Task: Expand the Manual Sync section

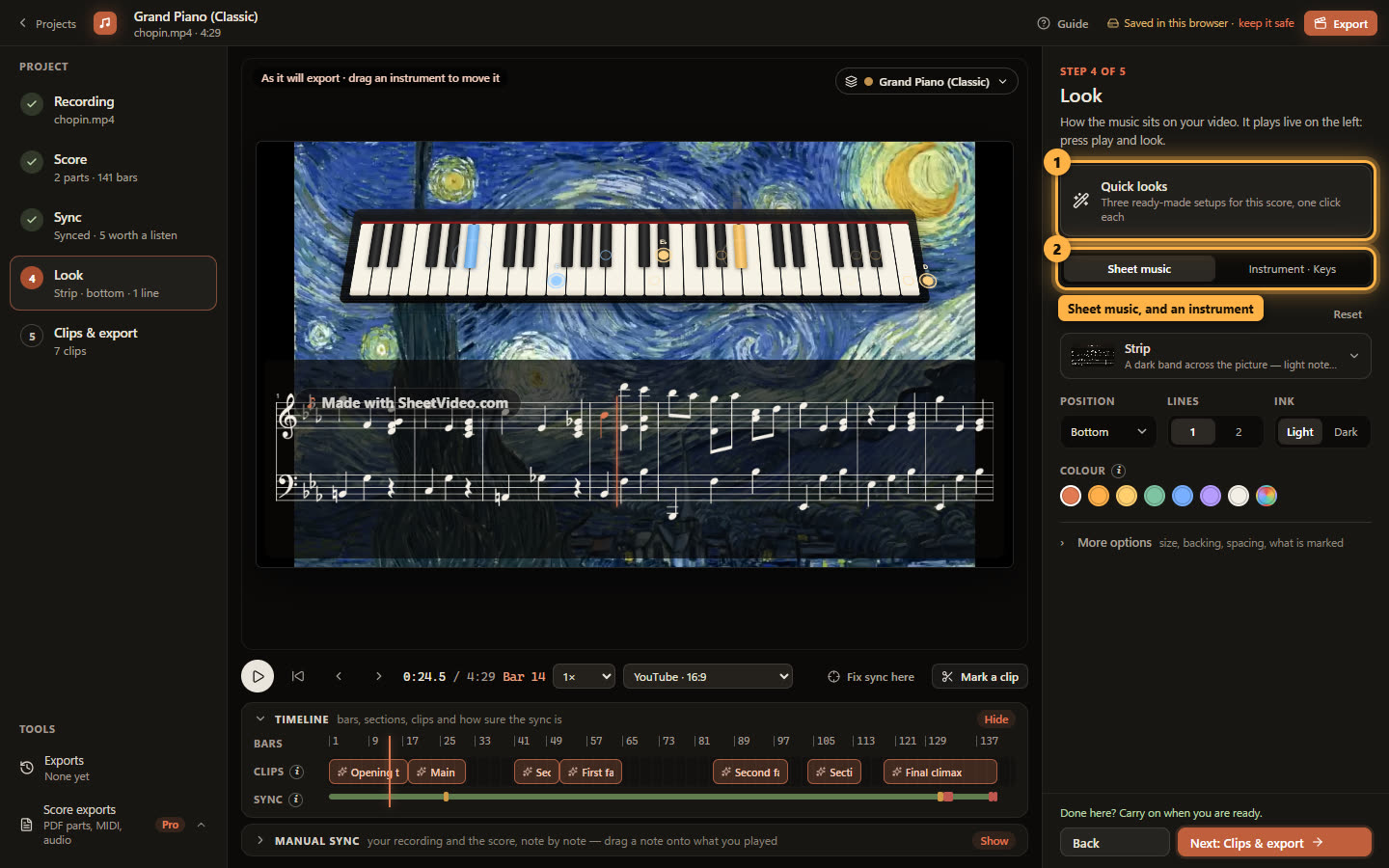Action: pyautogui.click(x=259, y=841)
